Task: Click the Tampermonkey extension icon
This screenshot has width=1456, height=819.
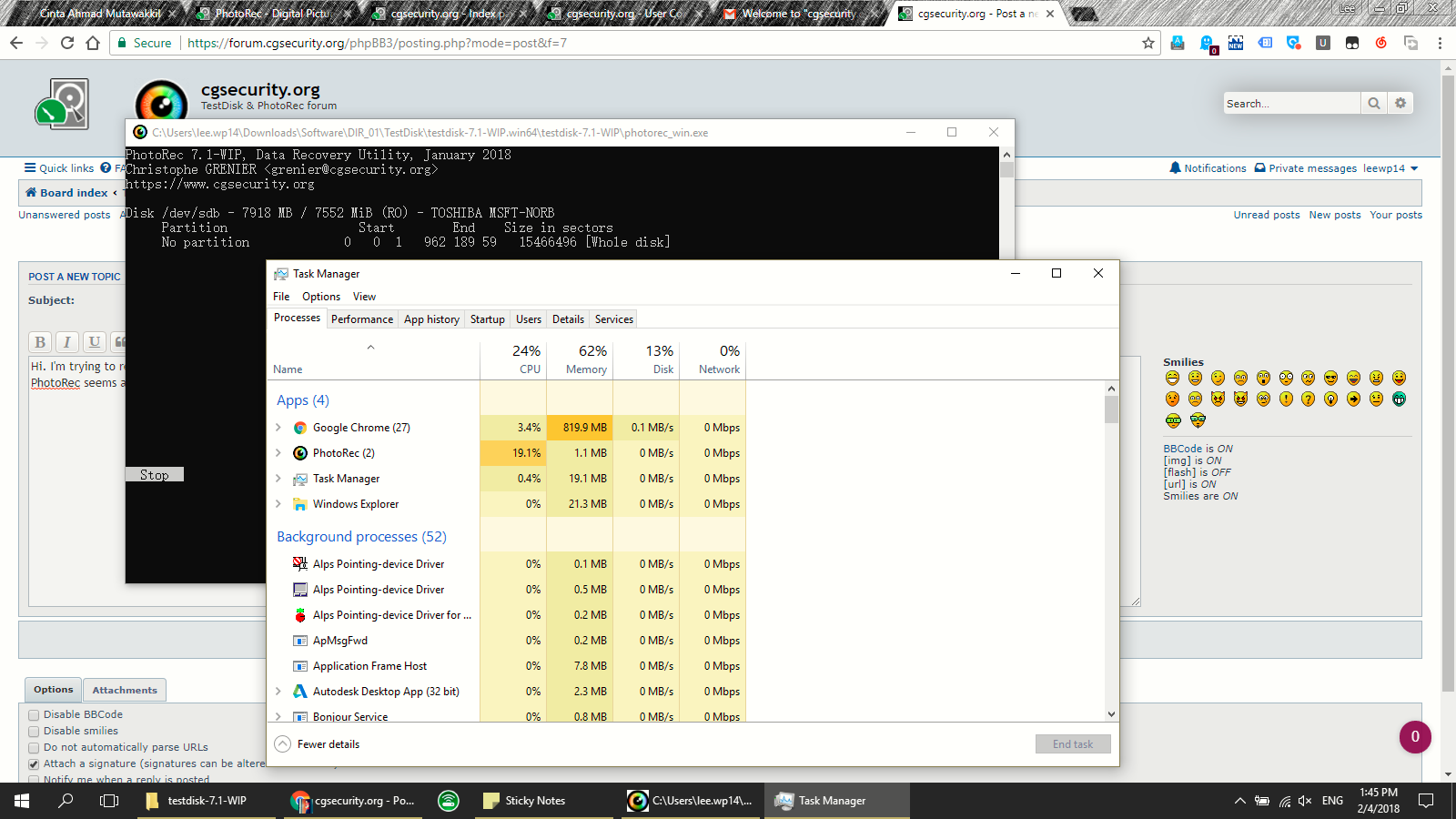Action: tap(1352, 43)
